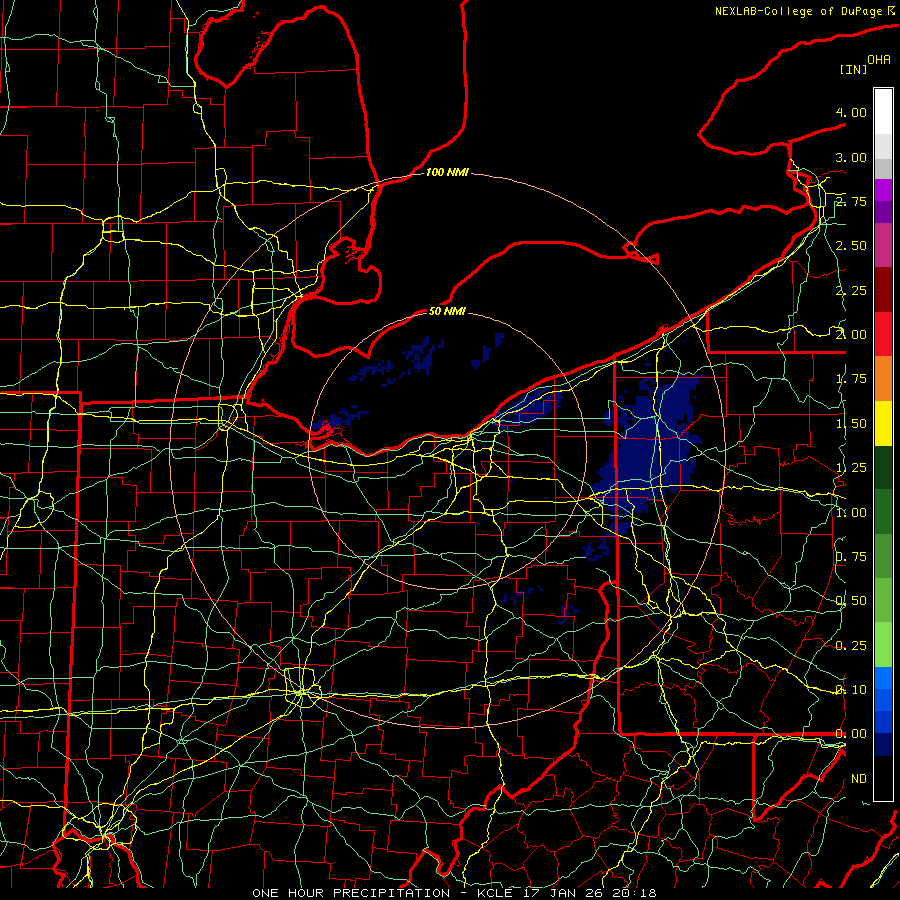Click the 1.50 legend value
Screen dimensions: 900x900
coord(851,424)
